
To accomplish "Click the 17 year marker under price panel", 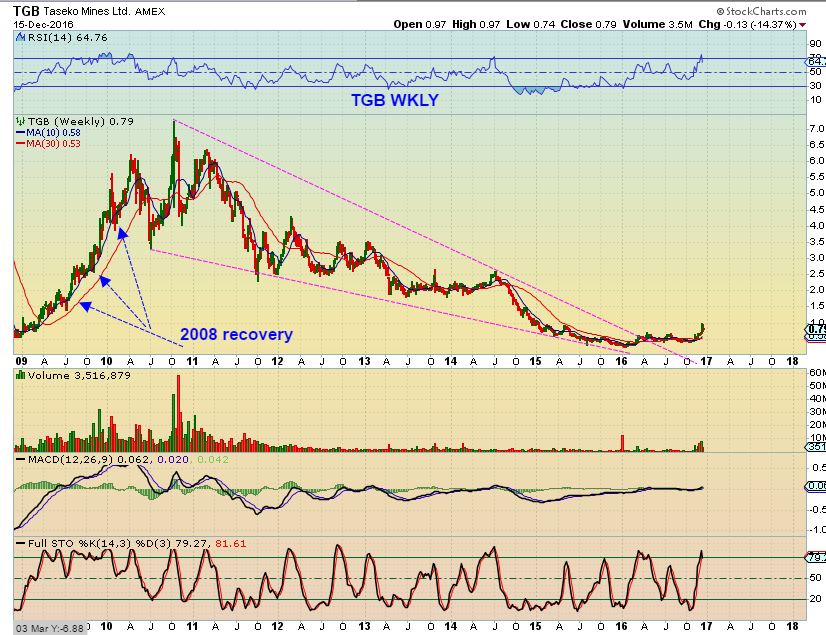I will pyautogui.click(x=706, y=362).
